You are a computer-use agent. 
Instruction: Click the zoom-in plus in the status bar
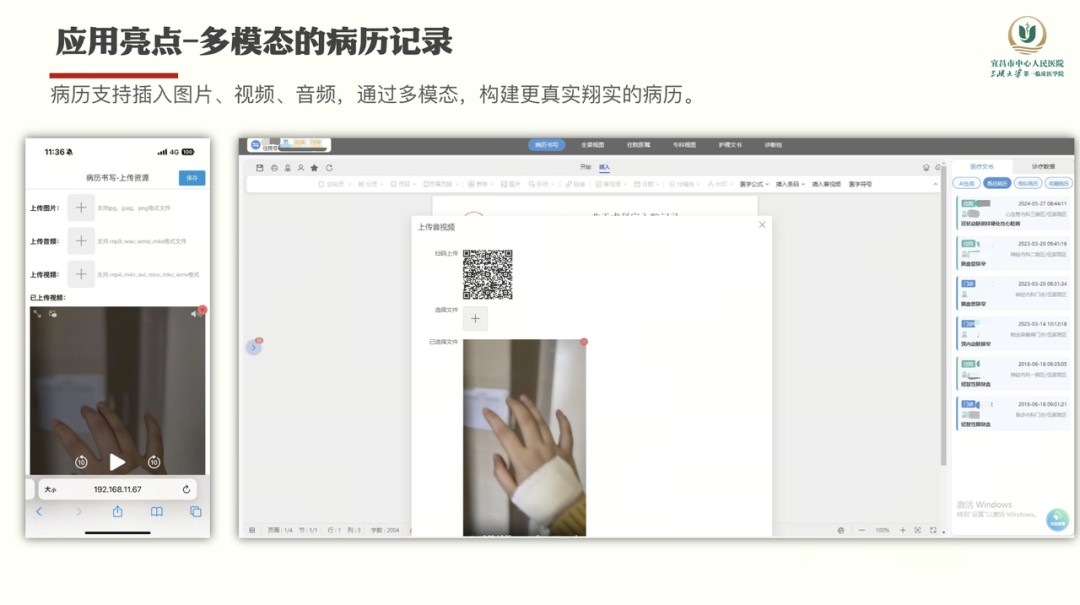(x=902, y=530)
